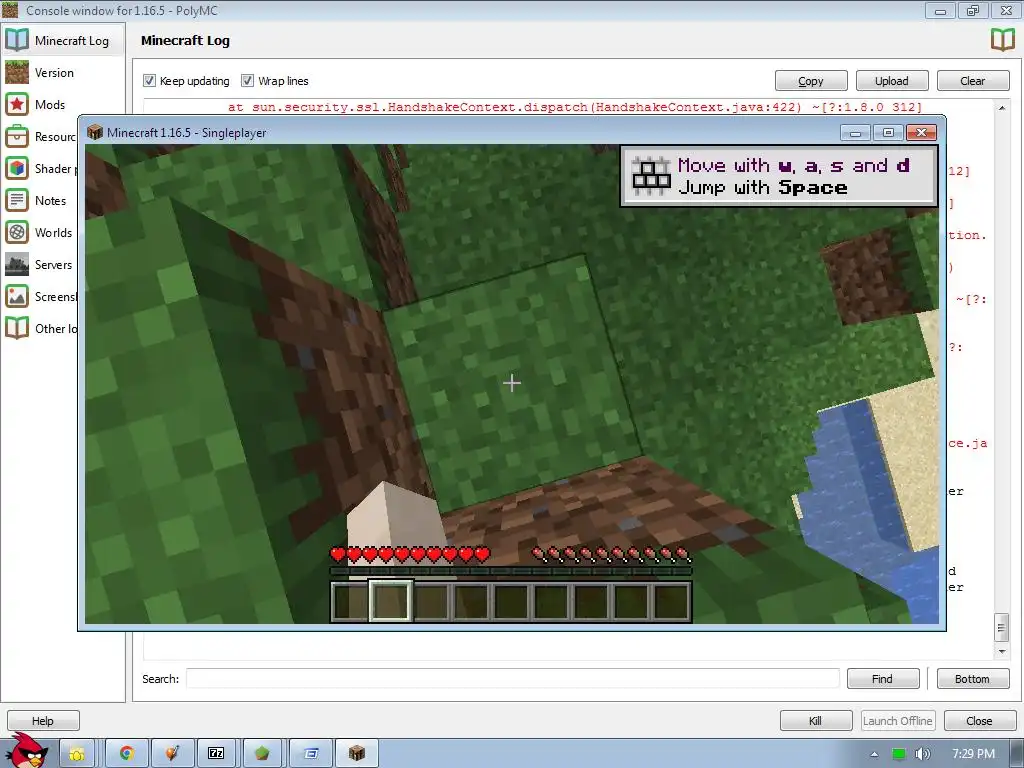Click the Kill button

(816, 721)
